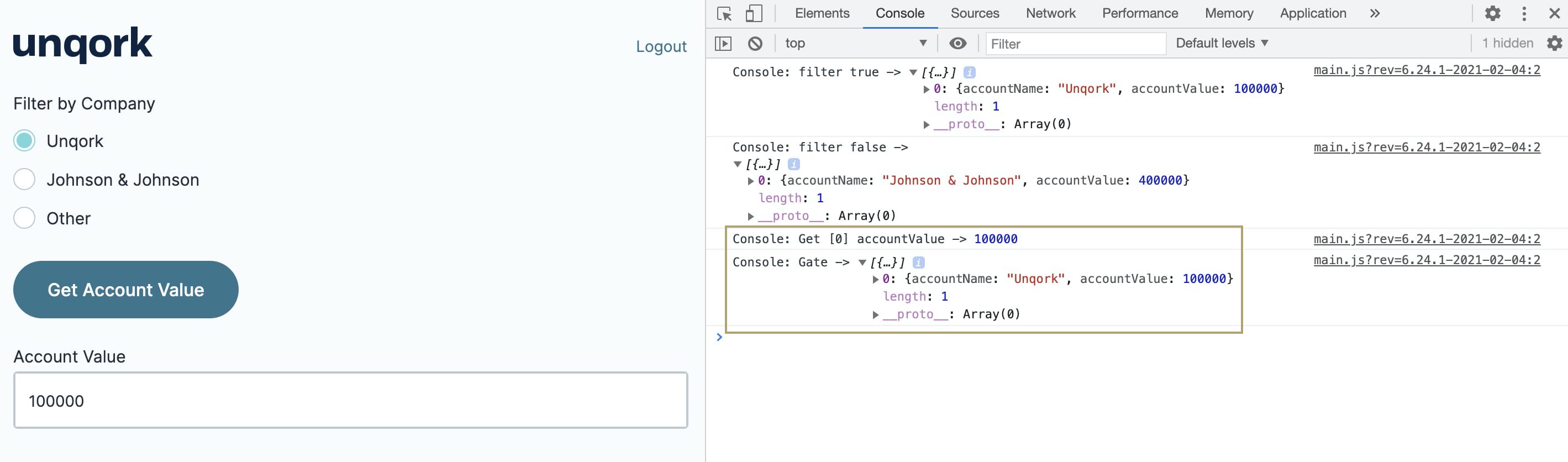Screen dimensions: 1568x462
Task: Click the Get Account Value button
Action: 126,290
